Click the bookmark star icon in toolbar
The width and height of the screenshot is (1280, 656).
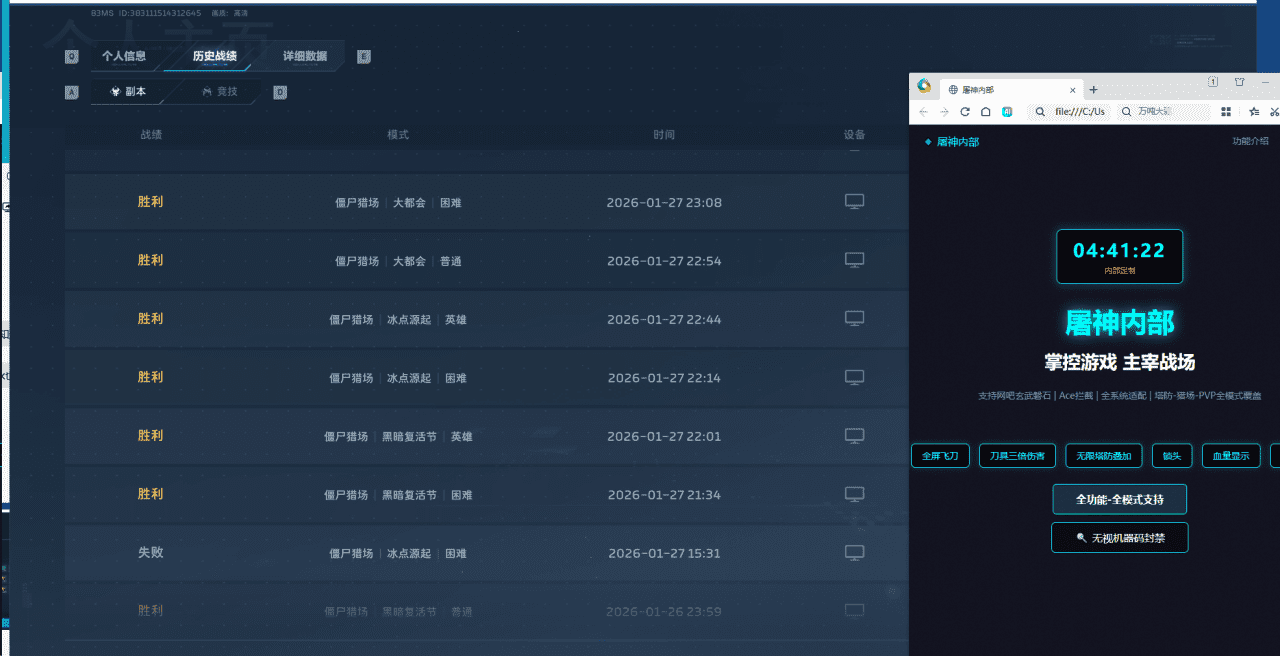(1253, 111)
